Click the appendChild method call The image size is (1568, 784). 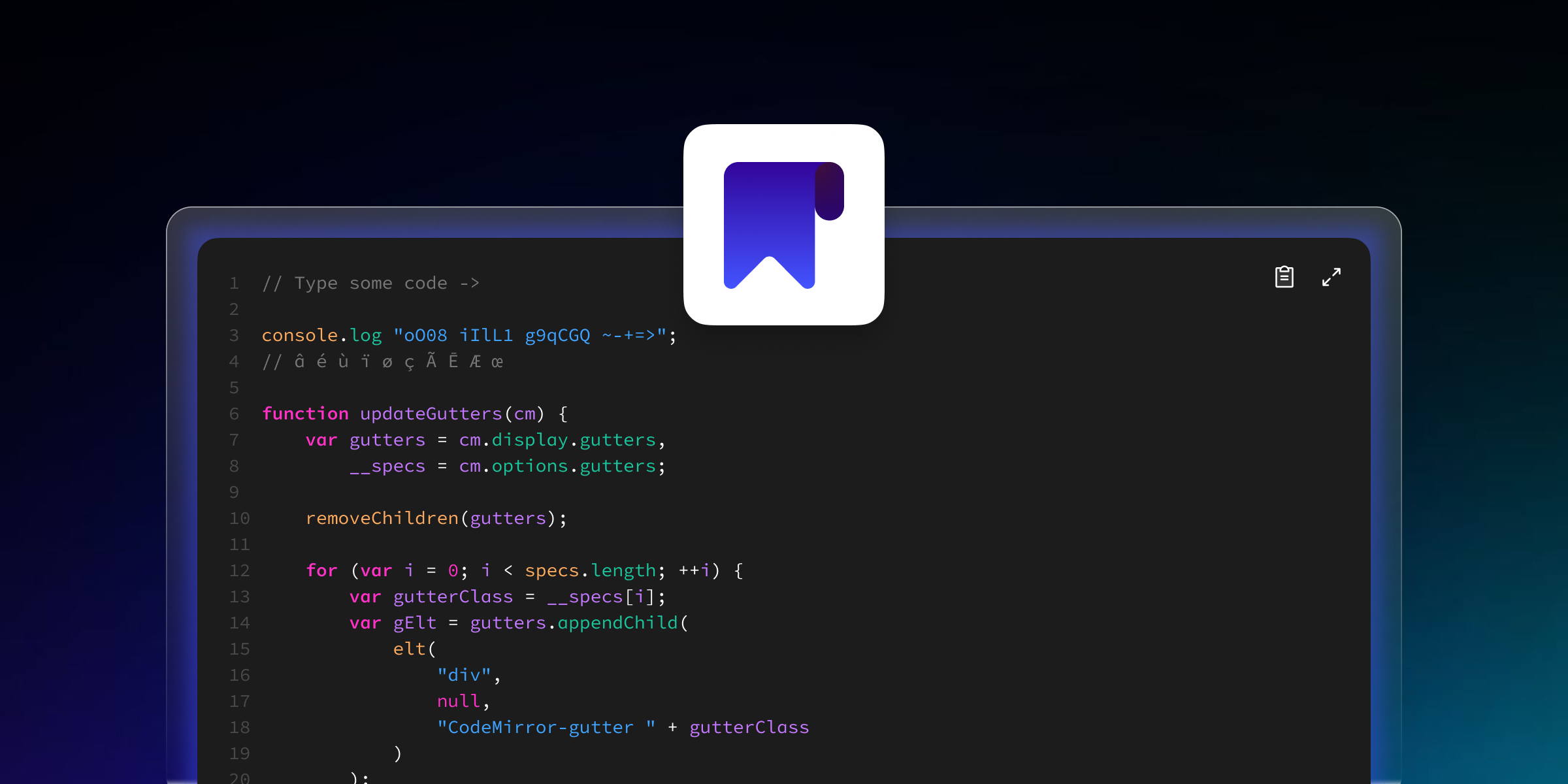pyautogui.click(x=617, y=623)
